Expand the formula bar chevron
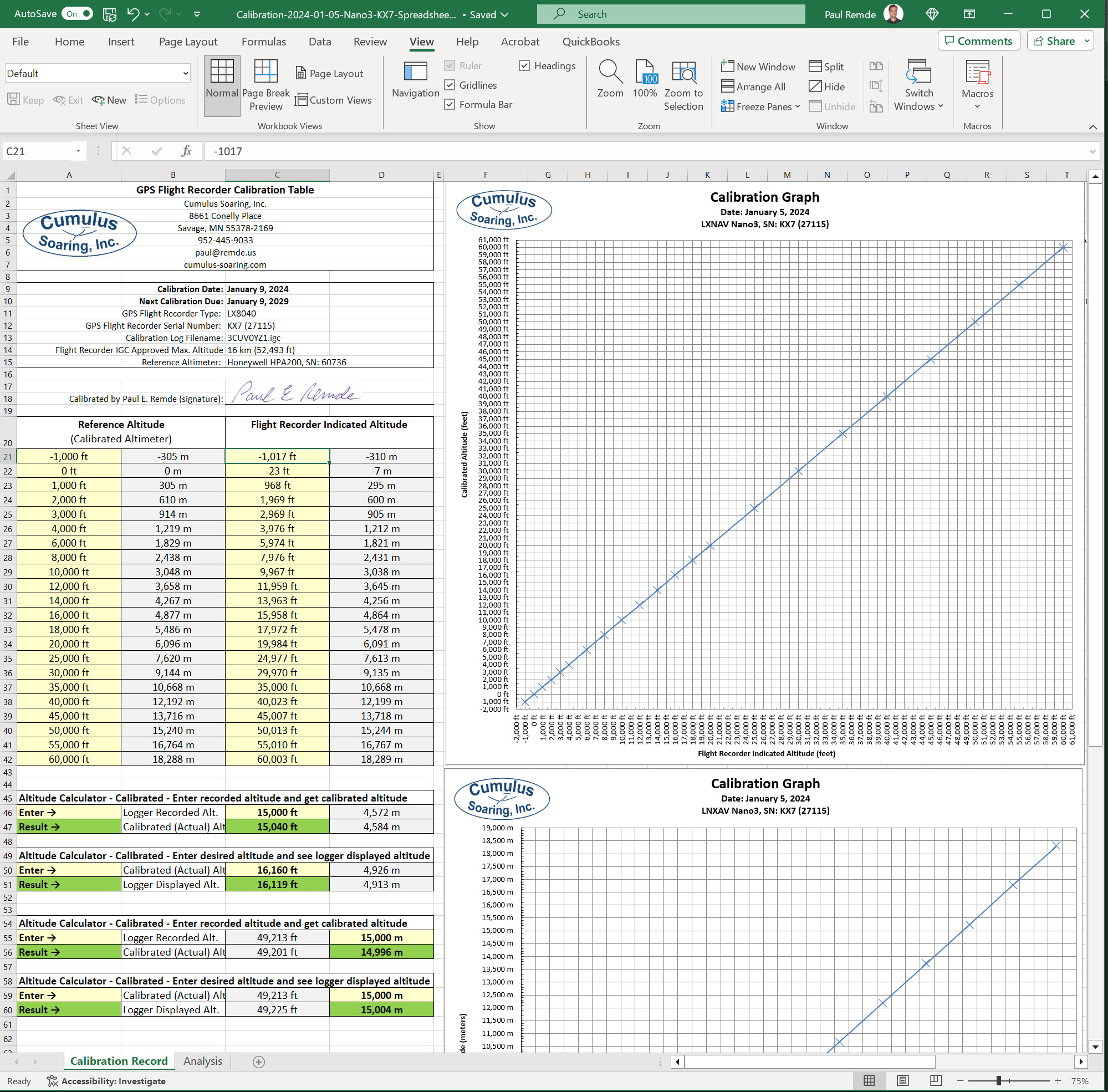Screen dimensions: 1108x1092 coord(1092,151)
